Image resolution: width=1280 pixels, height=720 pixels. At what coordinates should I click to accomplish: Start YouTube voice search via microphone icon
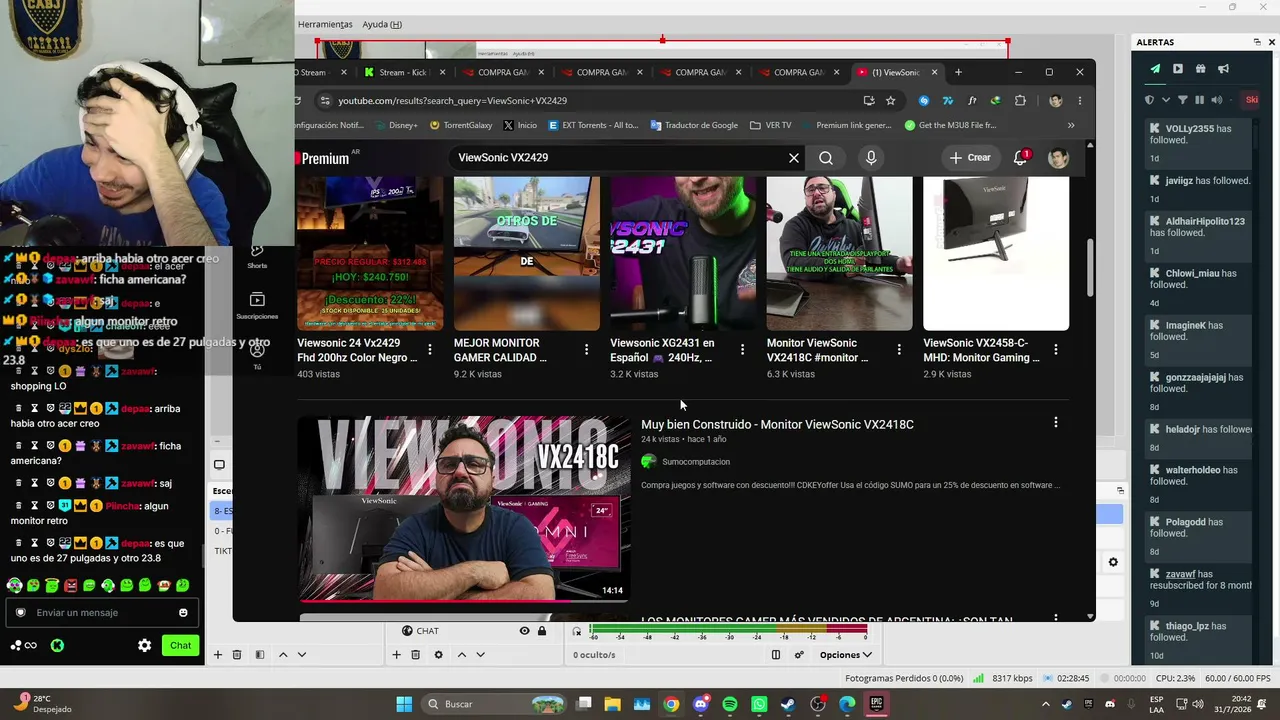tap(871, 158)
